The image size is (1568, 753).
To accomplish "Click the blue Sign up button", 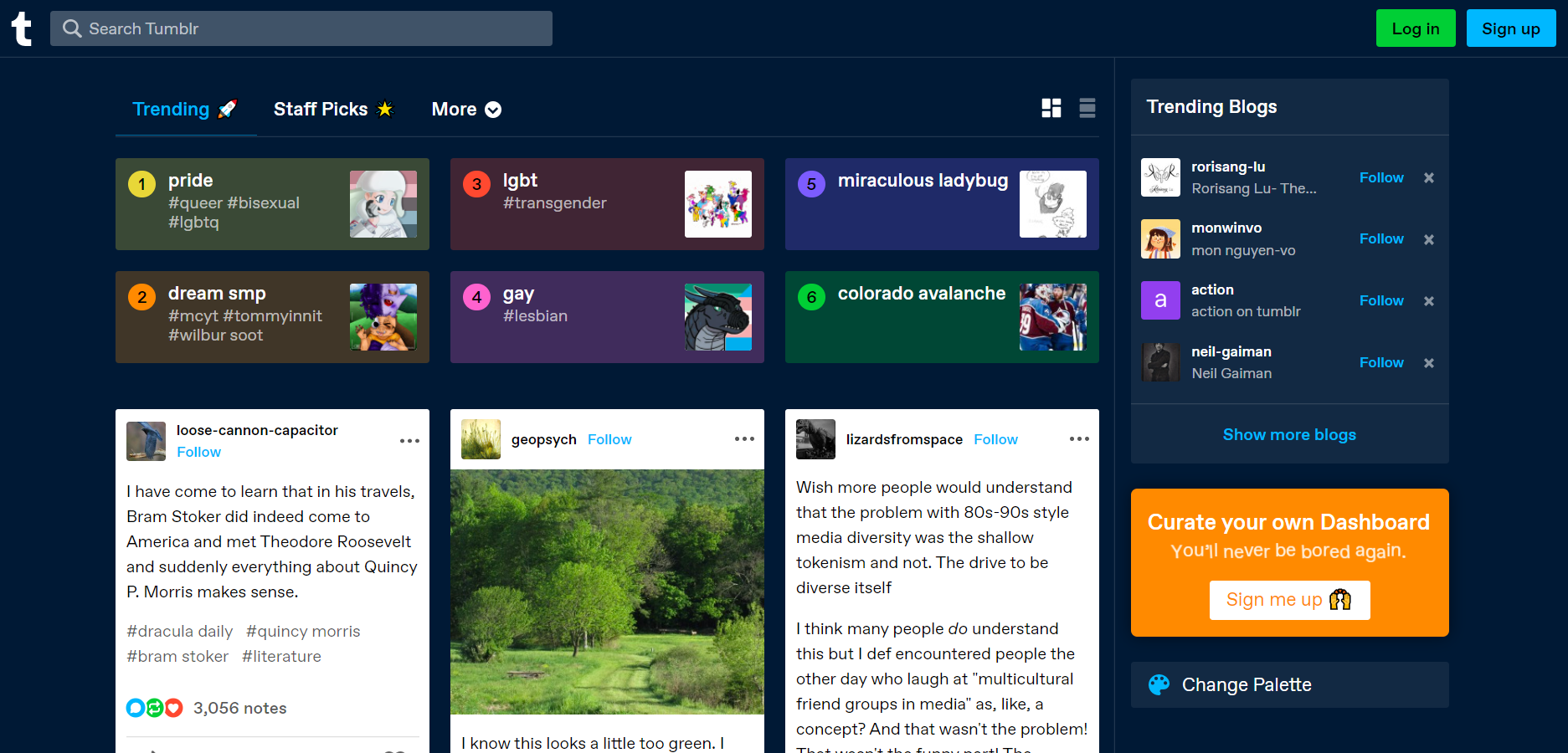I will click(x=1511, y=28).
